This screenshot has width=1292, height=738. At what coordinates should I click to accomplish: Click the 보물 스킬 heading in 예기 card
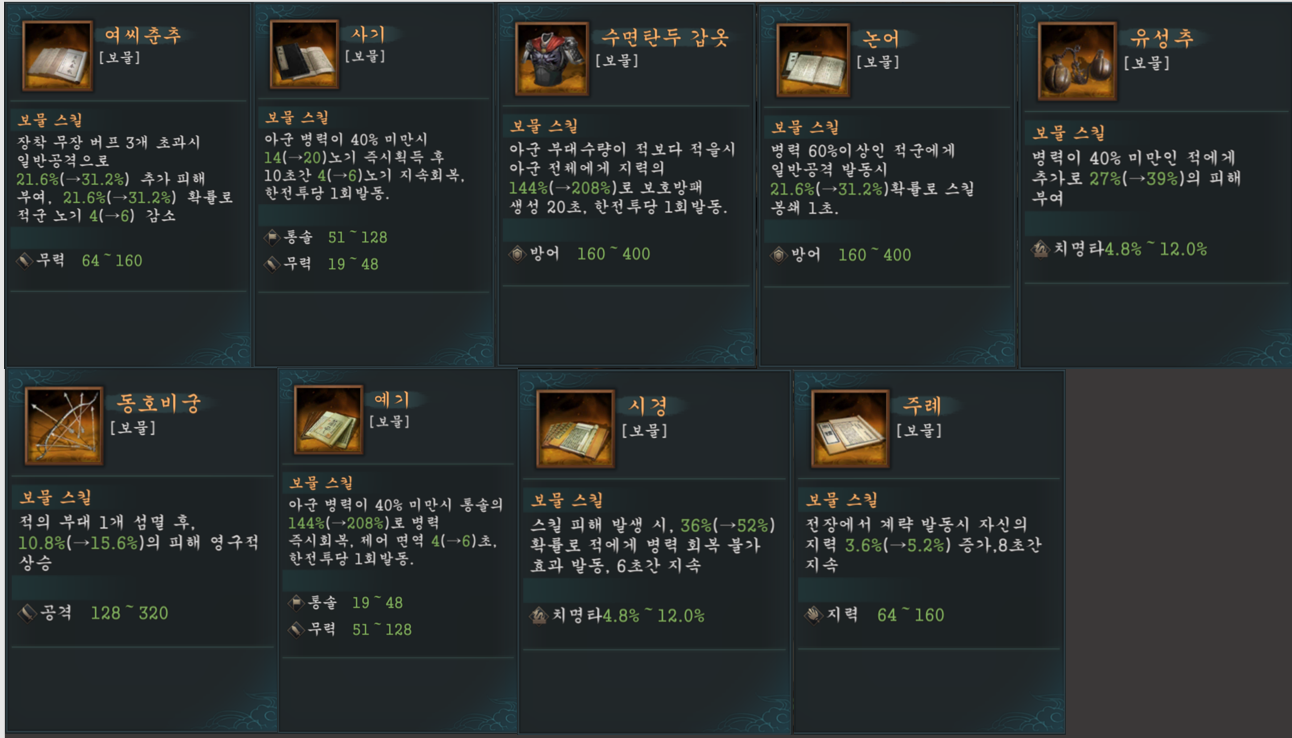321,484
